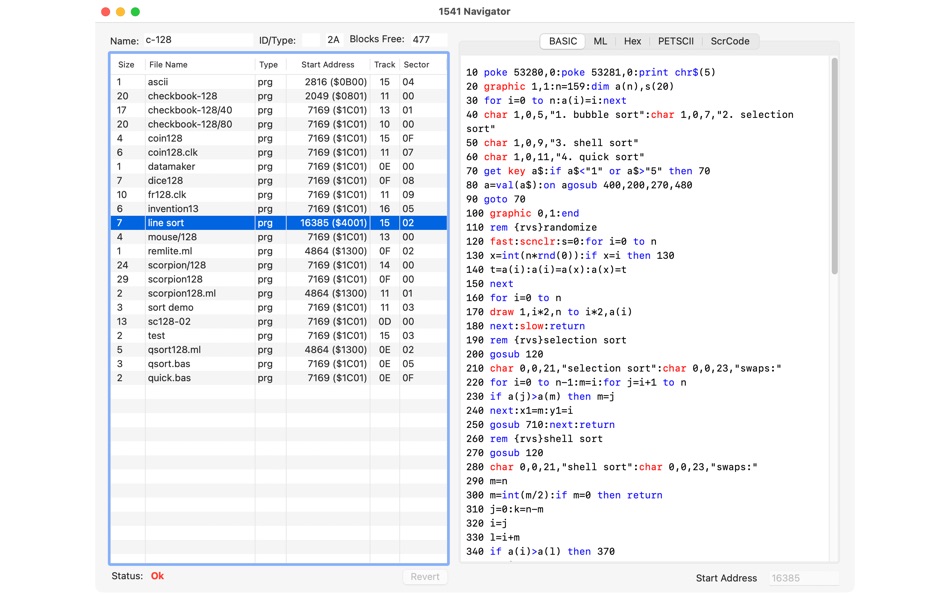Select the checkbook-128/40 file row
The width and height of the screenshot is (950, 594).
tap(279, 110)
